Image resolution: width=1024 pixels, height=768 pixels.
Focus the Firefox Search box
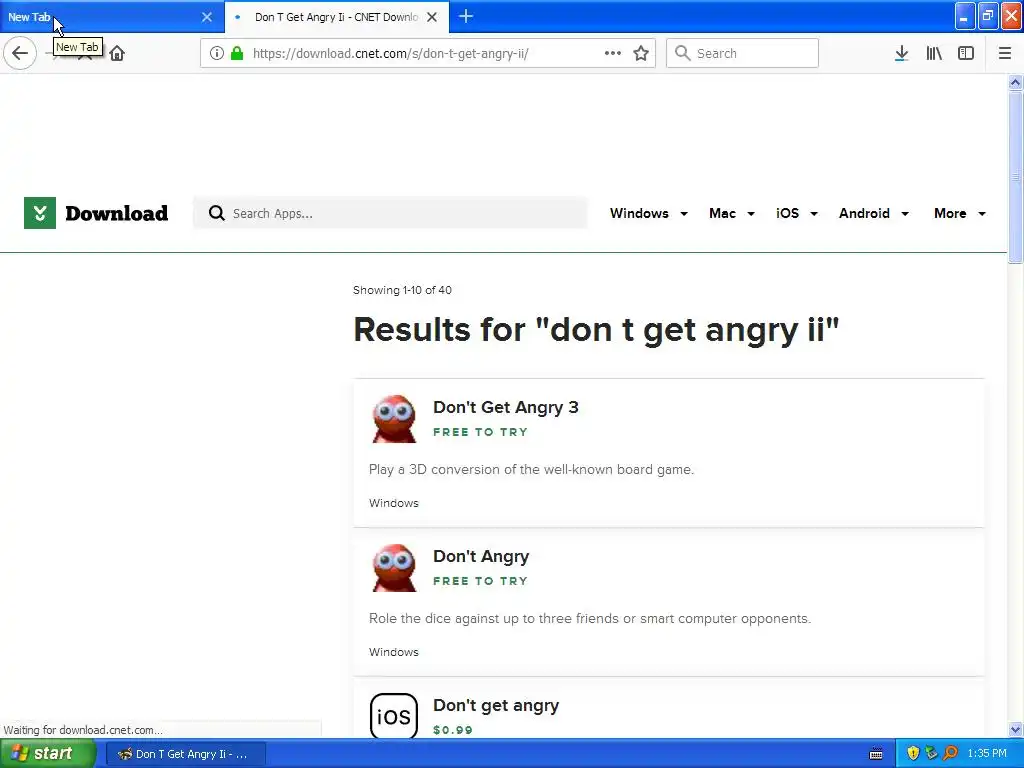[742, 53]
